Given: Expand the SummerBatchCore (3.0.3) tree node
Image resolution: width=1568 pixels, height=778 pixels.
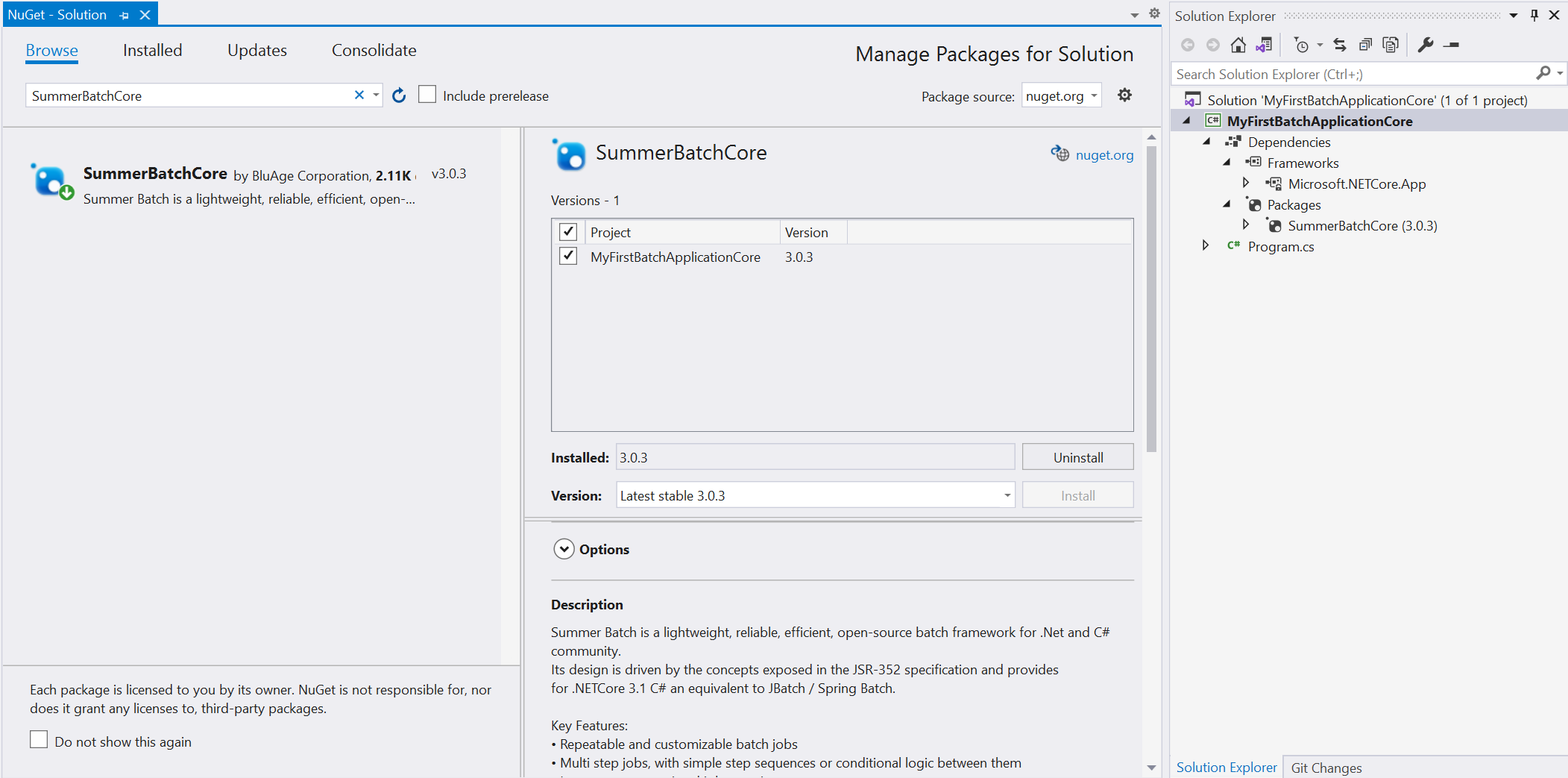Looking at the screenshot, I should 1246,224.
